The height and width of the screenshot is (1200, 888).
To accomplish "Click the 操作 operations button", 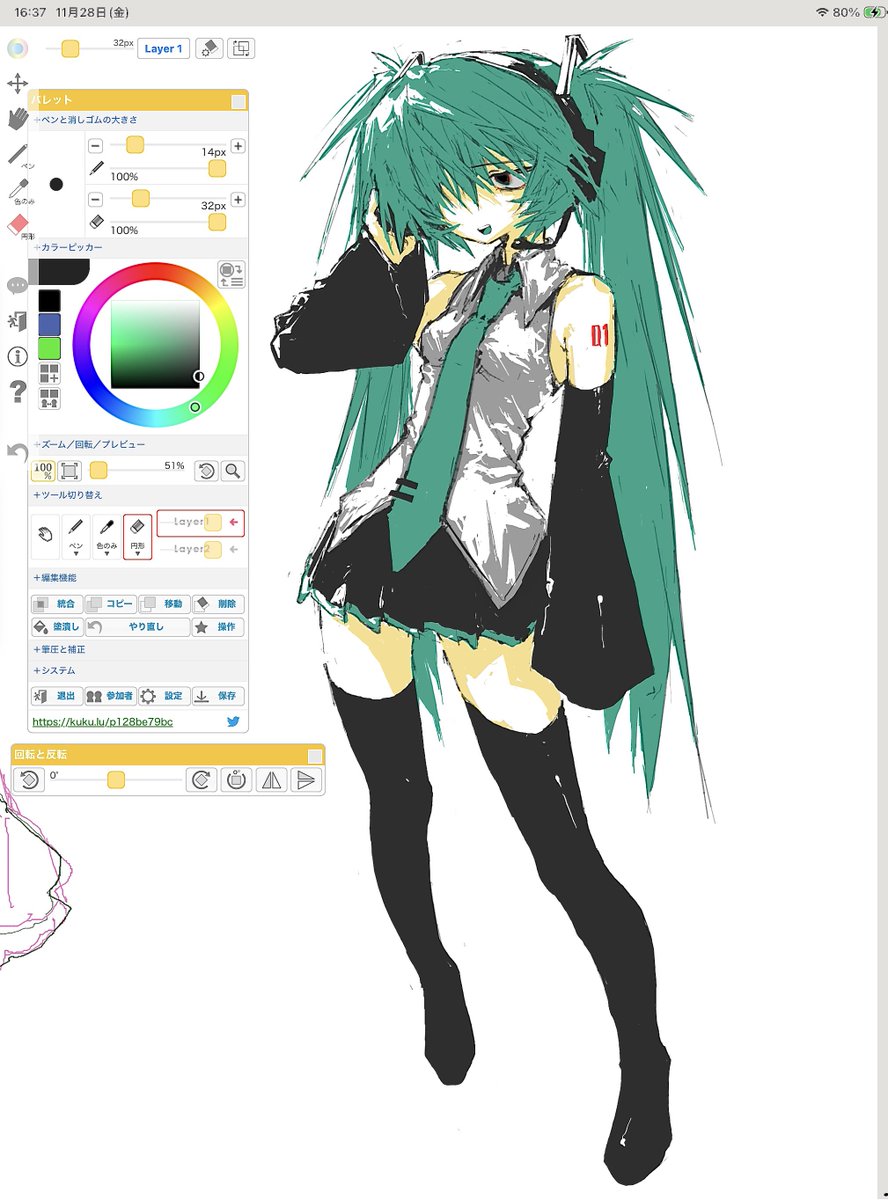I will [x=218, y=627].
